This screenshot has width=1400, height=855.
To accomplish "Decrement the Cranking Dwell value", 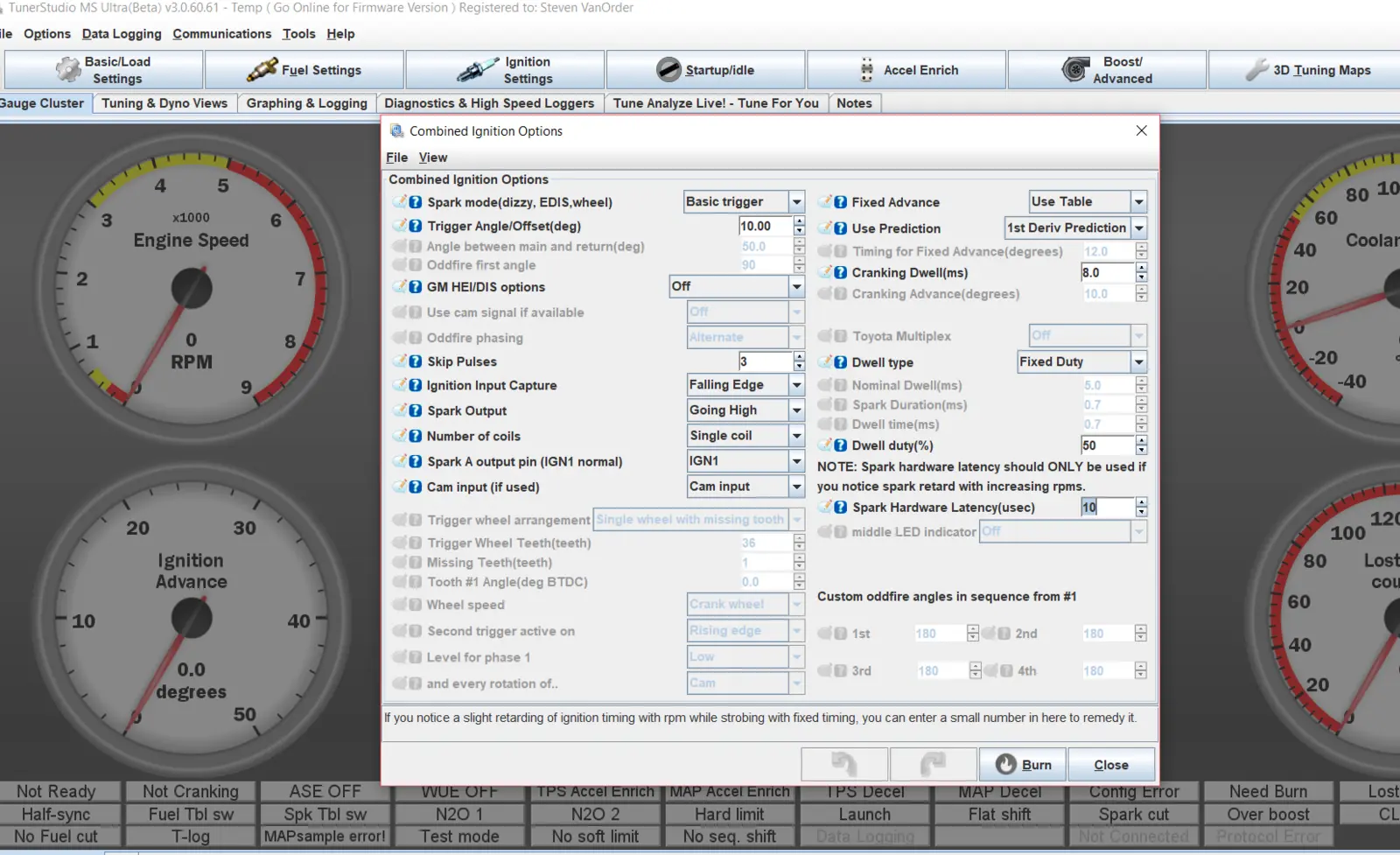I will click(1141, 277).
